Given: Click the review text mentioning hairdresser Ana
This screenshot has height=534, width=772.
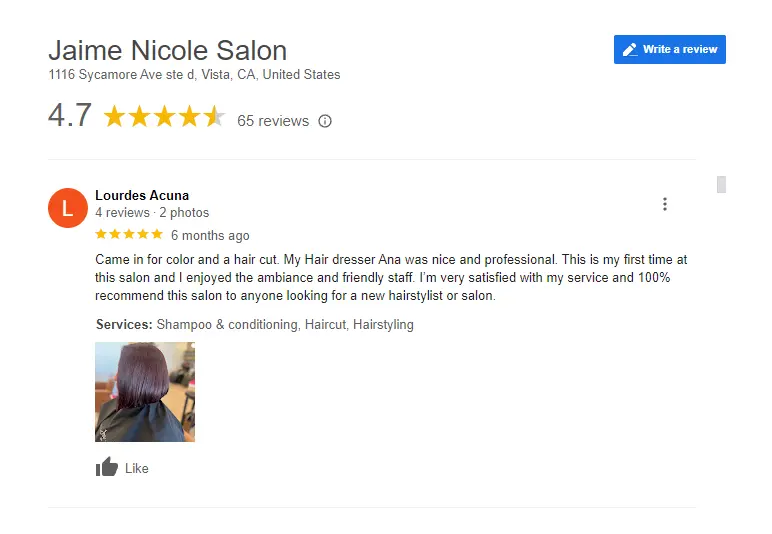Looking at the screenshot, I should tap(391, 278).
